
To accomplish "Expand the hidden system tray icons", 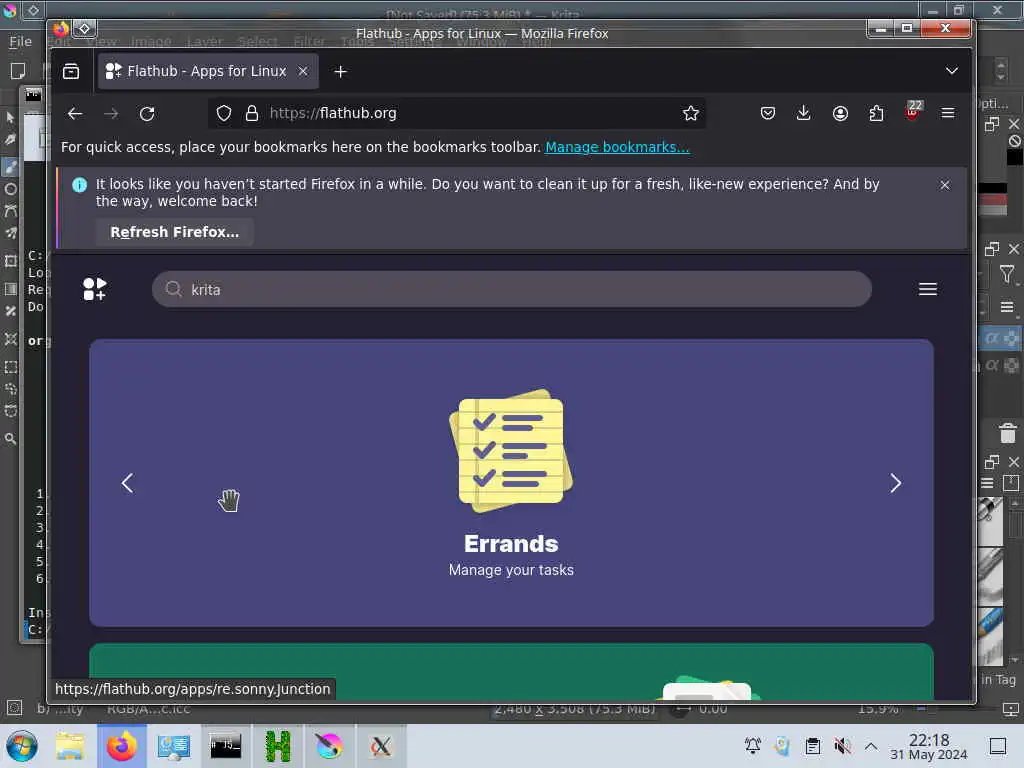I will 871,746.
